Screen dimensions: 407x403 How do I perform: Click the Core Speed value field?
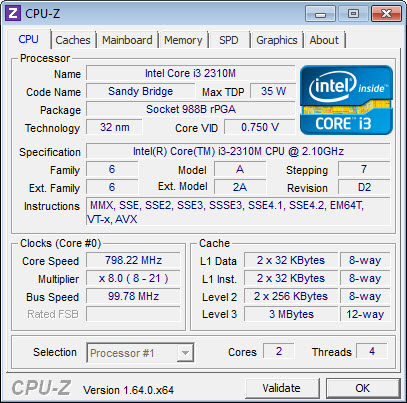[133, 260]
